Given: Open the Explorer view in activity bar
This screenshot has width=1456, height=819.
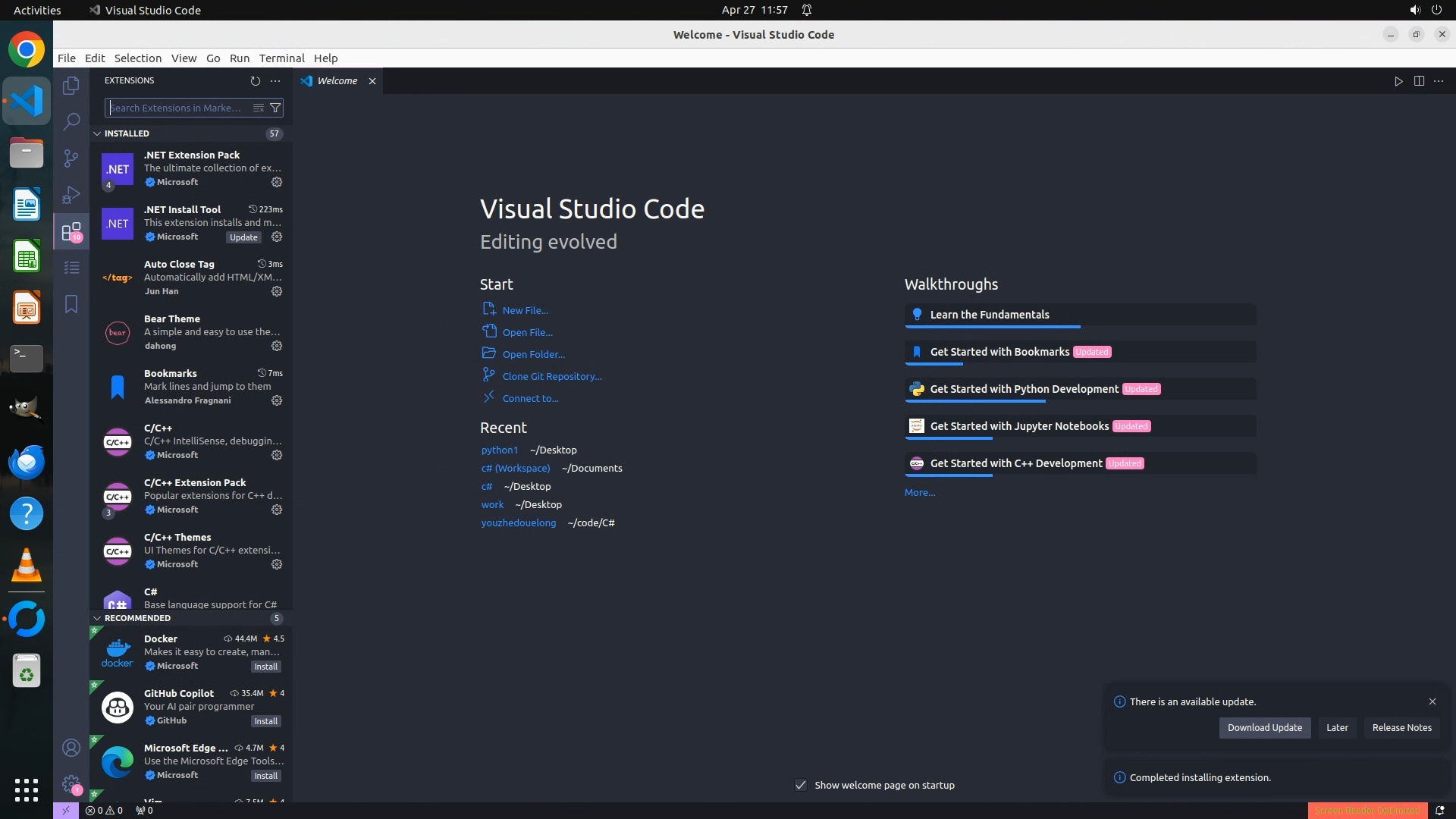Looking at the screenshot, I should 71,86.
